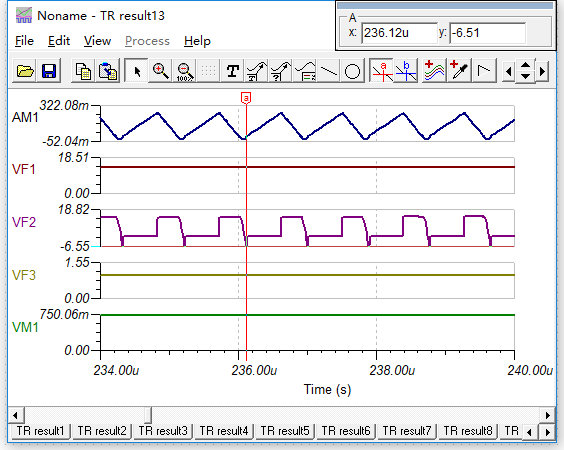
Task: Toggle cursor a on the graph
Action: pyautogui.click(x=382, y=71)
